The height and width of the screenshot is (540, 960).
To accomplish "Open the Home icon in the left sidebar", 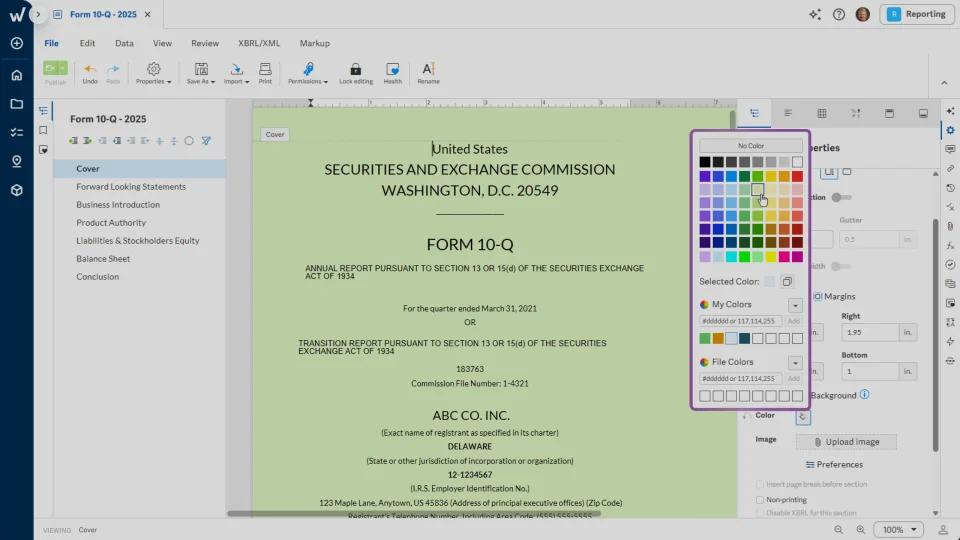I will 16,75.
